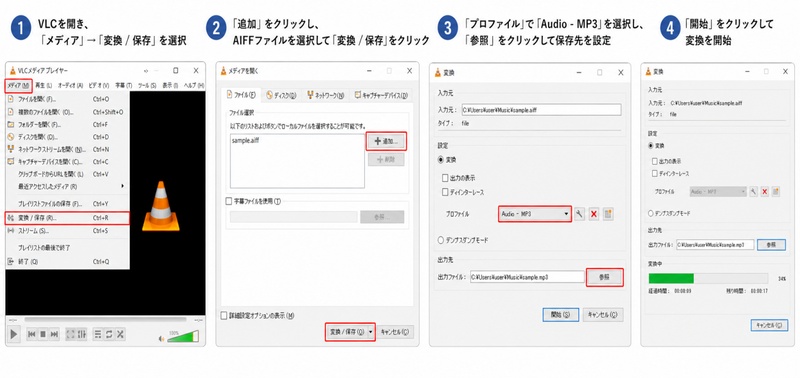Screen dimensions: 800x378
Task: Click 参照 button in converting dialog
Action: point(771,244)
